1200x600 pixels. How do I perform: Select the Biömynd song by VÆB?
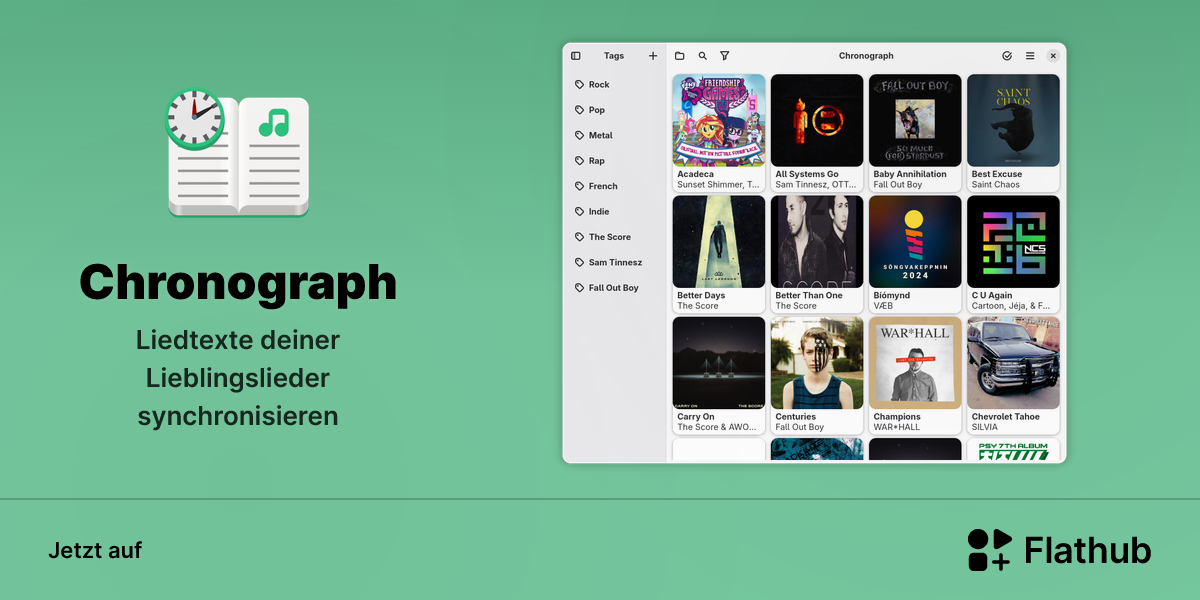915,254
